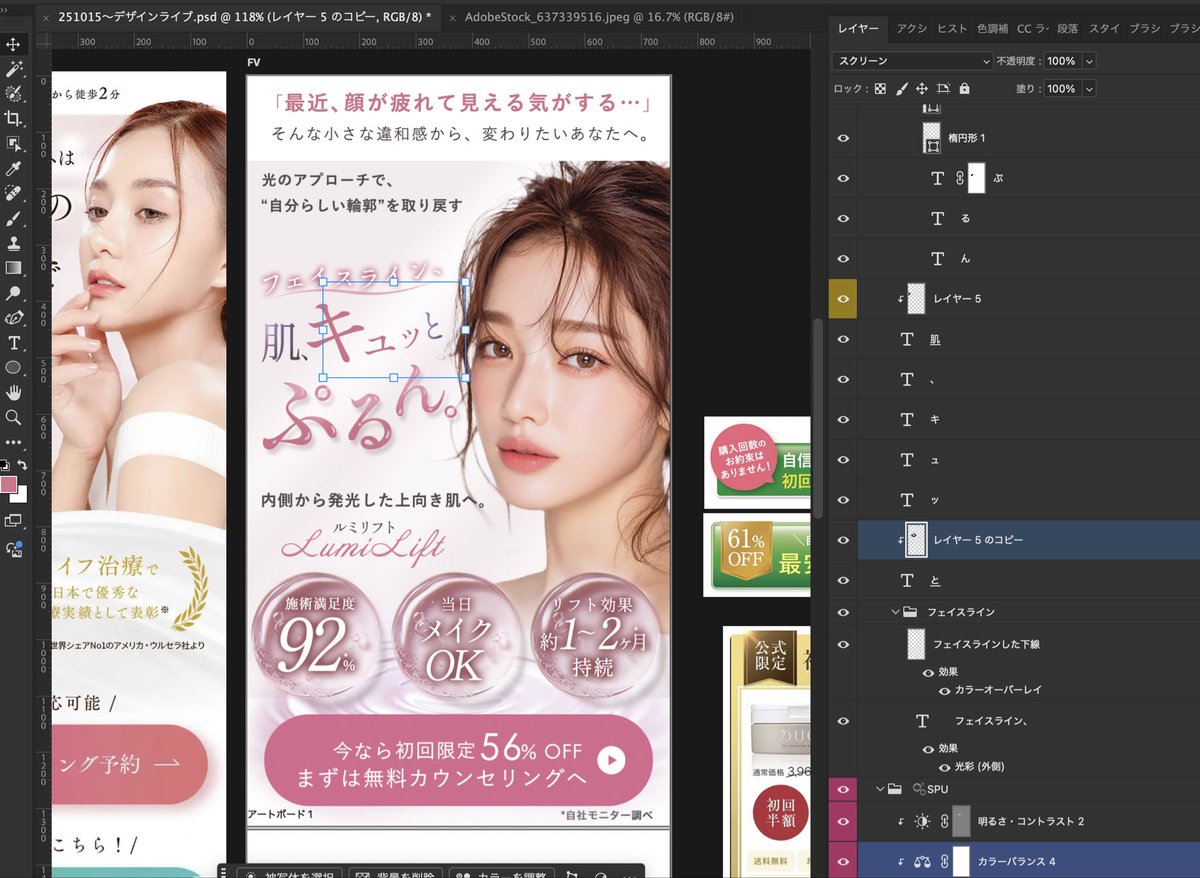This screenshot has height=878, width=1200.
Task: Click the white background color swatch
Action: tap(20, 495)
